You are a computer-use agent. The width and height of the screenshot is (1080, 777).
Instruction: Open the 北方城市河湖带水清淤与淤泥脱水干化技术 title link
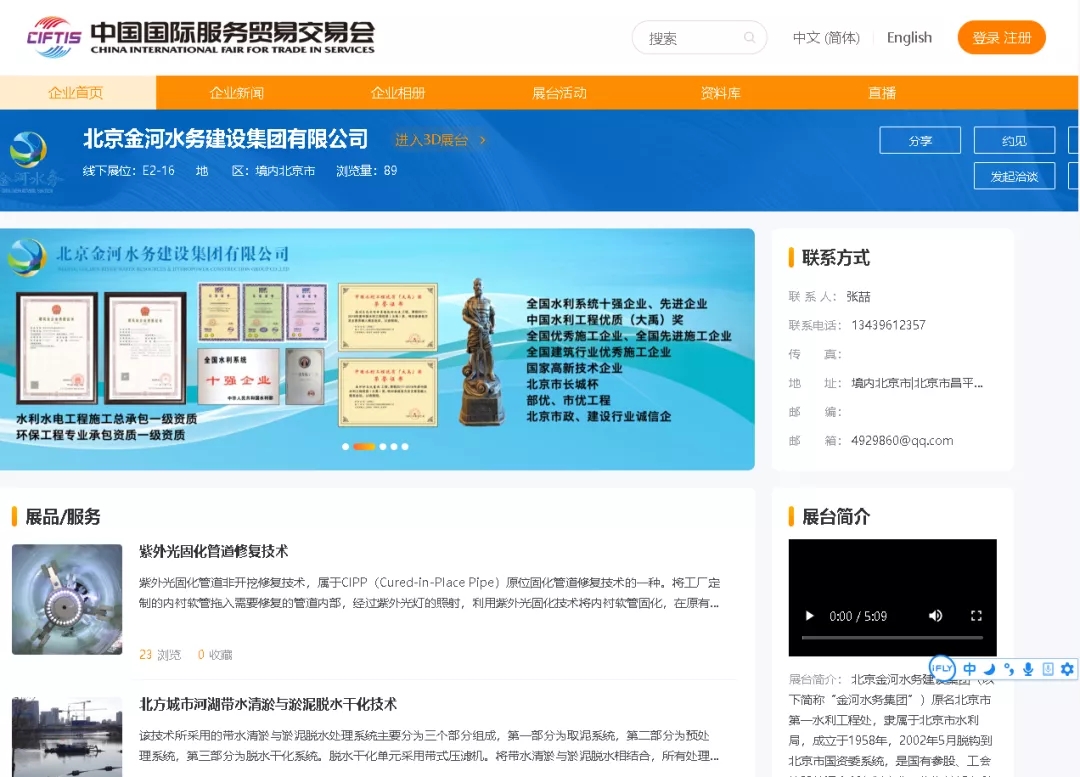point(268,704)
